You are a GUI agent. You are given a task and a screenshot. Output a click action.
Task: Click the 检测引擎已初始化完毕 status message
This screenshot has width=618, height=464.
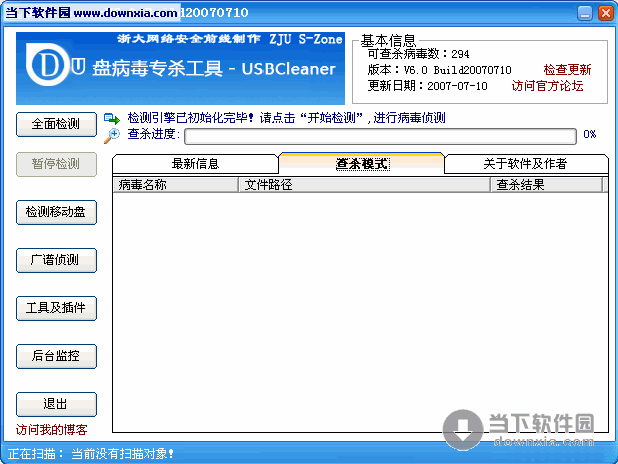pyautogui.click(x=287, y=118)
